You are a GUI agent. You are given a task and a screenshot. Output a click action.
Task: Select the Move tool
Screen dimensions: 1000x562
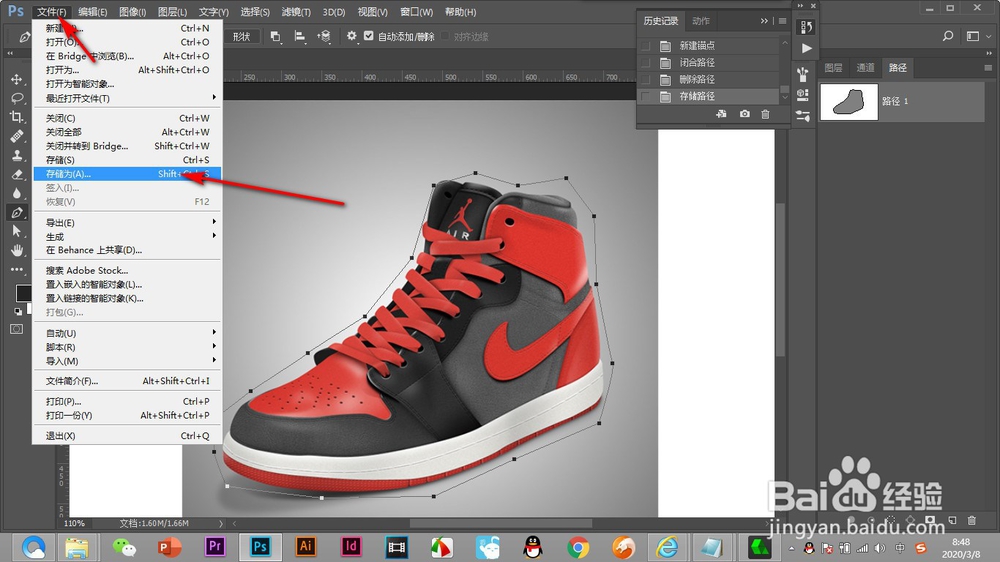17,79
